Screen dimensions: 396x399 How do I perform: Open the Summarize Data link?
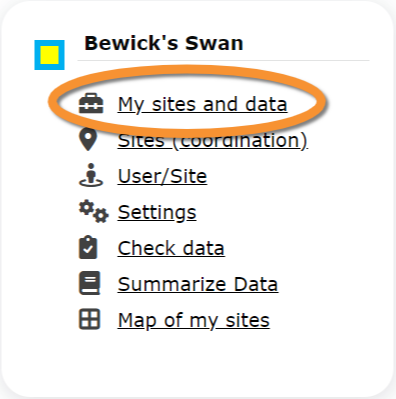click(x=198, y=284)
